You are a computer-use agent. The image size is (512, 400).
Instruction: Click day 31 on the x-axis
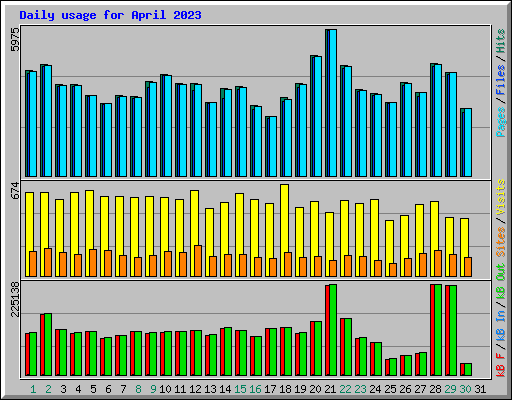pos(480,389)
